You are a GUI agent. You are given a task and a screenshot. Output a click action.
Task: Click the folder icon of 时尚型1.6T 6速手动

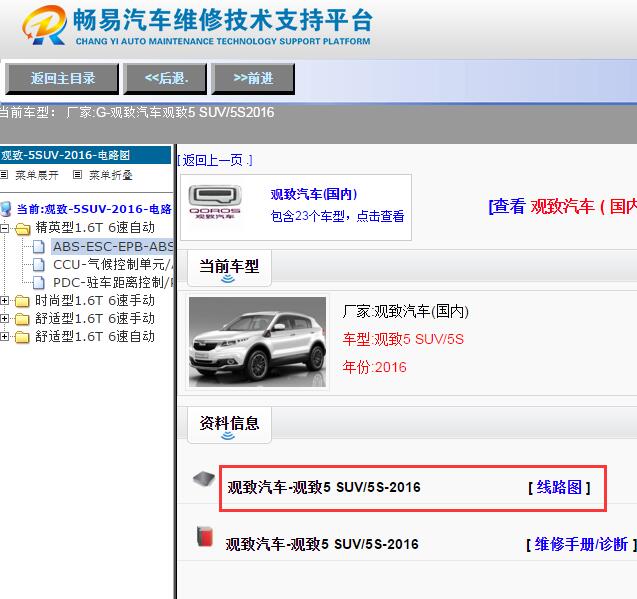(x=22, y=301)
